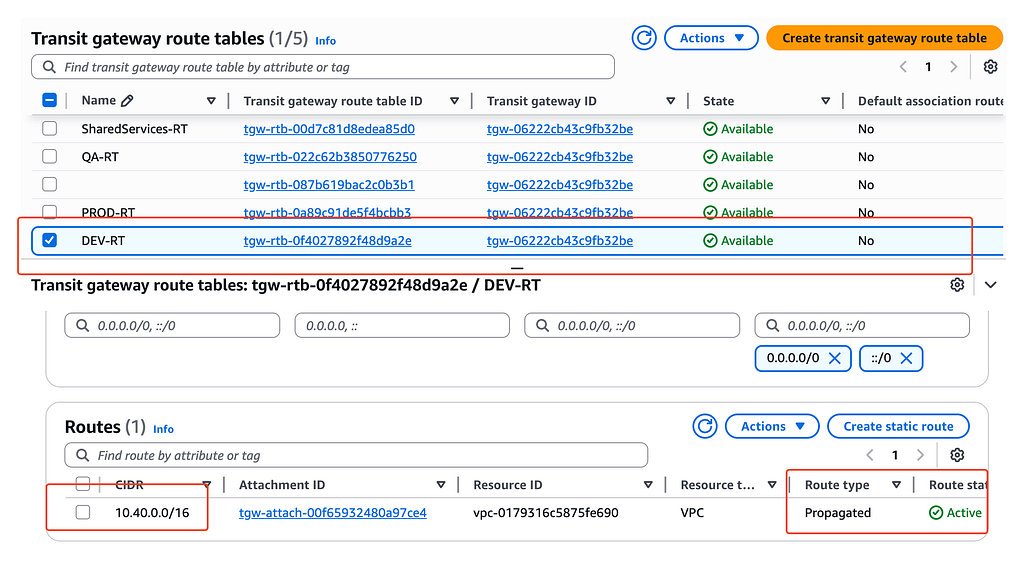Screen dimensions: 1024x563
Task: Toggle the select-all routes checkbox
Action: pos(83,484)
